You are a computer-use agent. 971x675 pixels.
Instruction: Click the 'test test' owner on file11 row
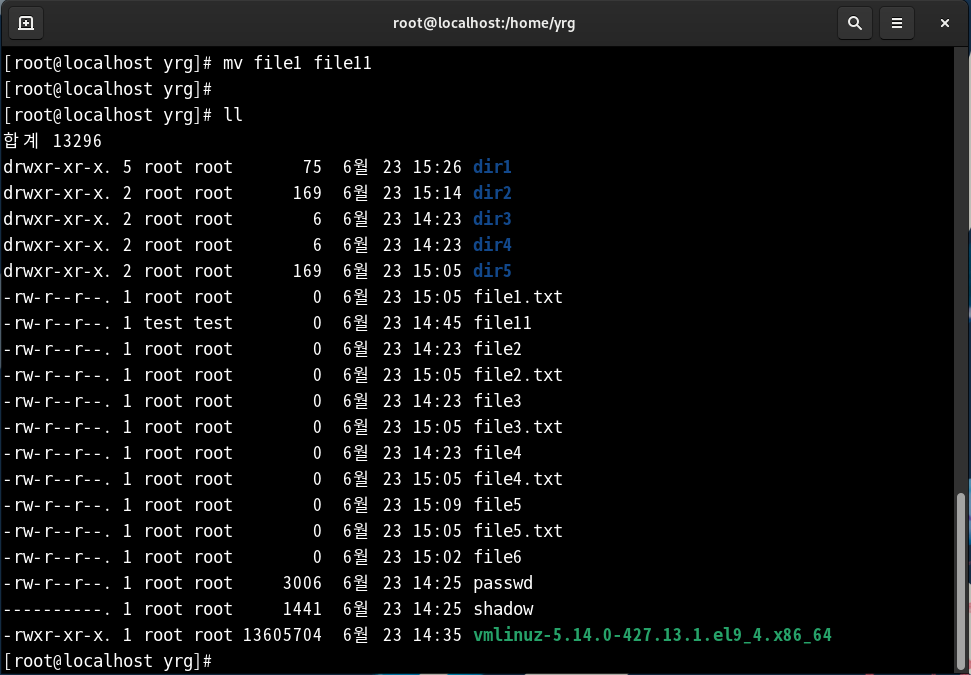pos(188,323)
